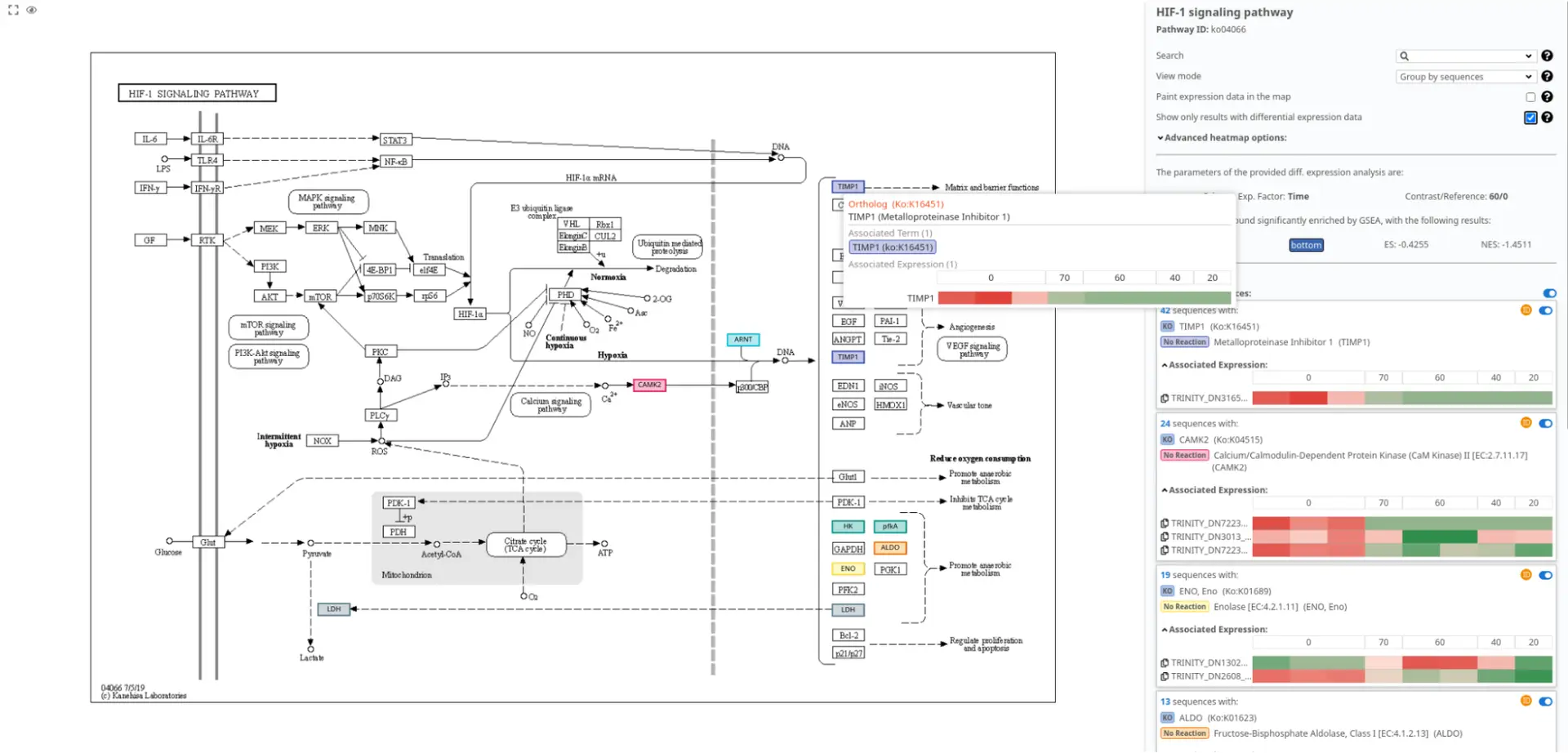
Task: Click No Reaction badge for Metalloproteinase Inhibitor 1
Action: (1184, 342)
